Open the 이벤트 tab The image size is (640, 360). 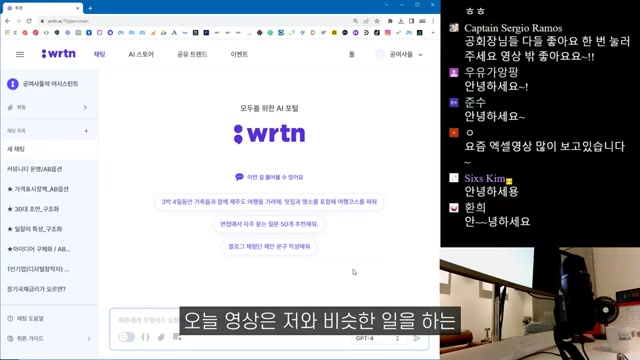coord(239,54)
